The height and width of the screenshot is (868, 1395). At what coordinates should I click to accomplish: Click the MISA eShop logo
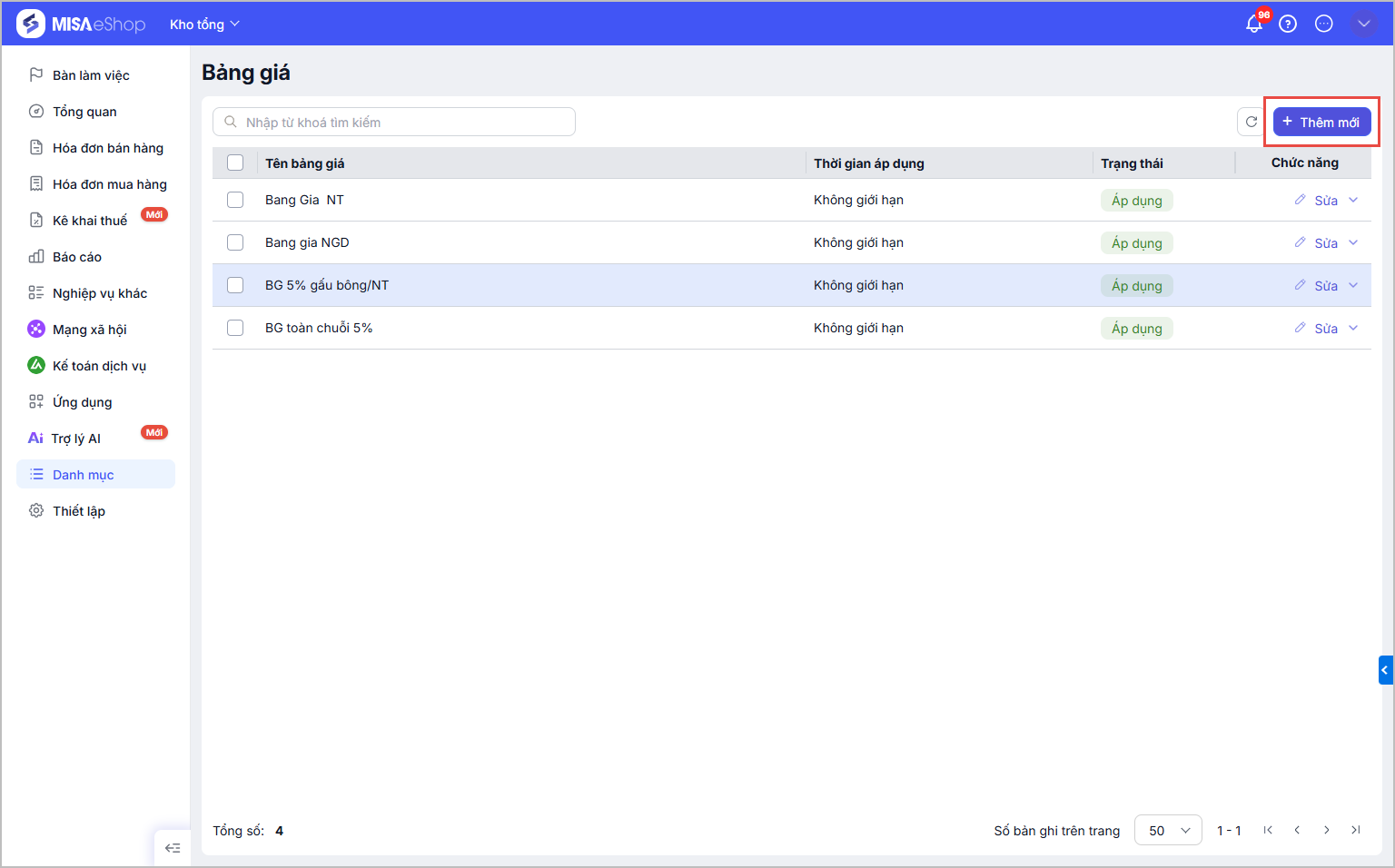(81, 25)
